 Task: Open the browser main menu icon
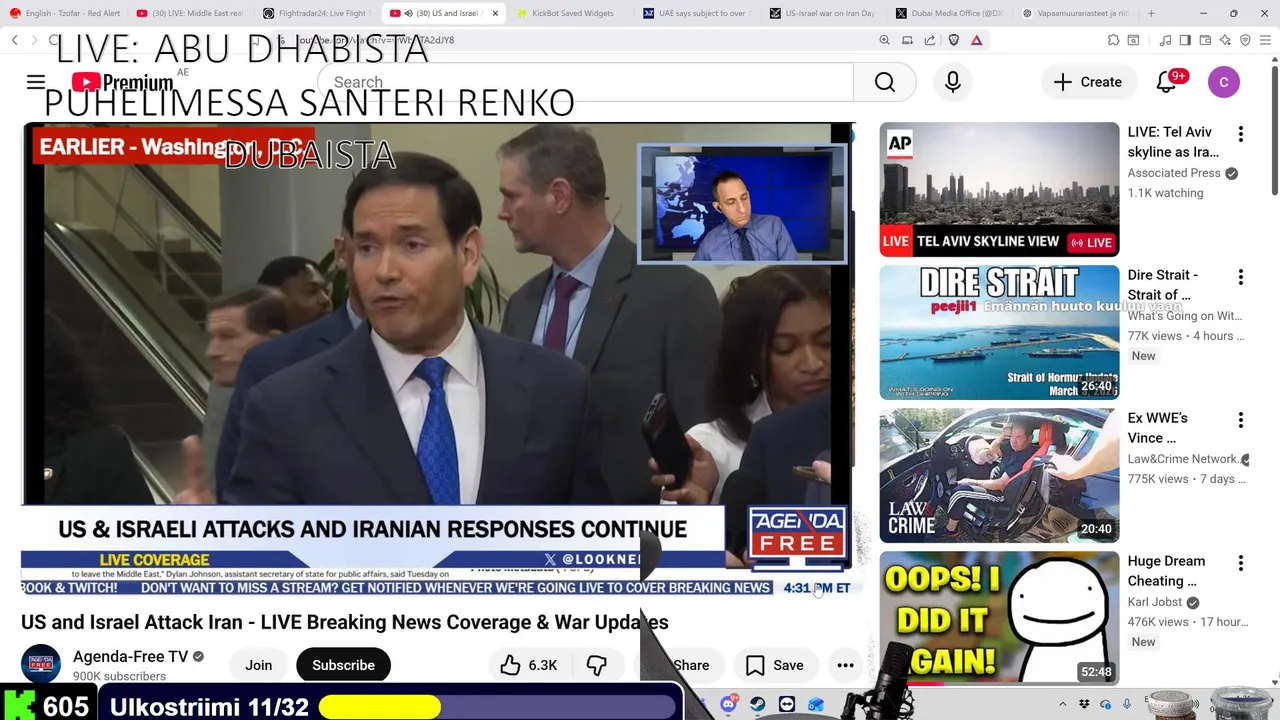[x=1265, y=40]
